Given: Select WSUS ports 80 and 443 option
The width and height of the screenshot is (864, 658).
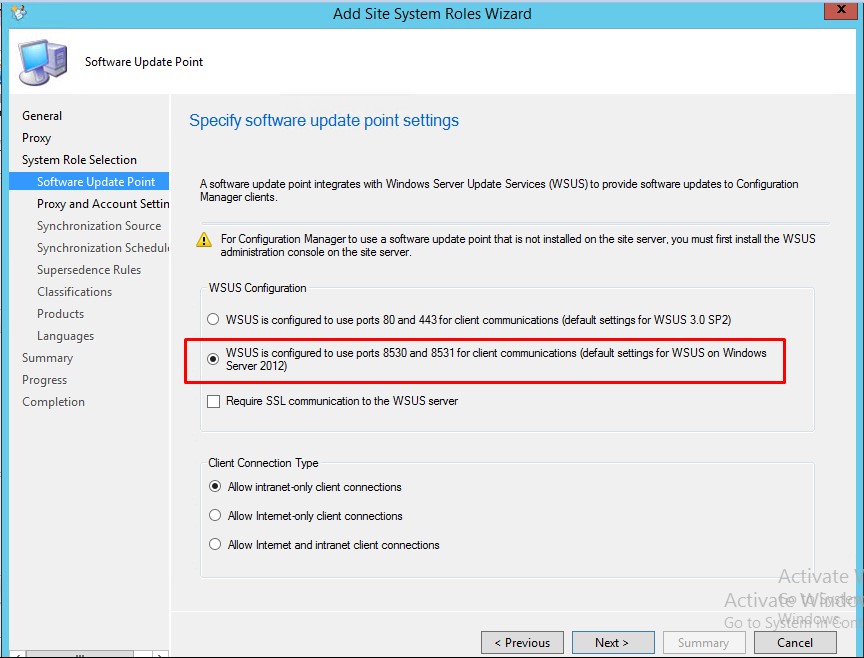Looking at the screenshot, I should [x=213, y=320].
